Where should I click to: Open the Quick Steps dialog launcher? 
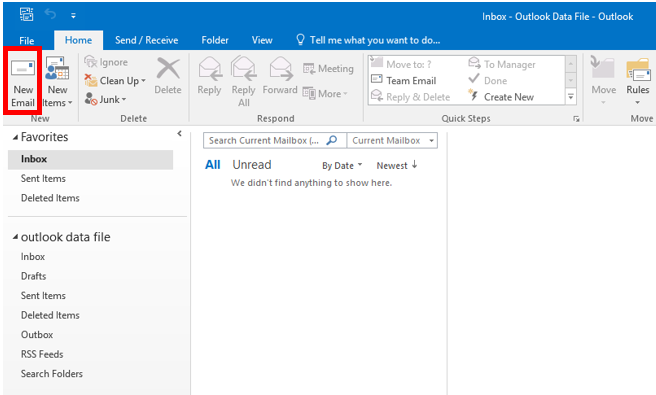[576, 119]
